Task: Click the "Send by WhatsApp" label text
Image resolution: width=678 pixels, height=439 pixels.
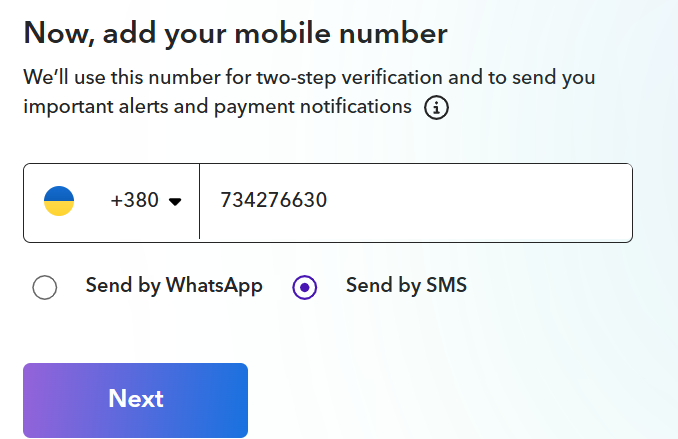Action: (x=174, y=286)
